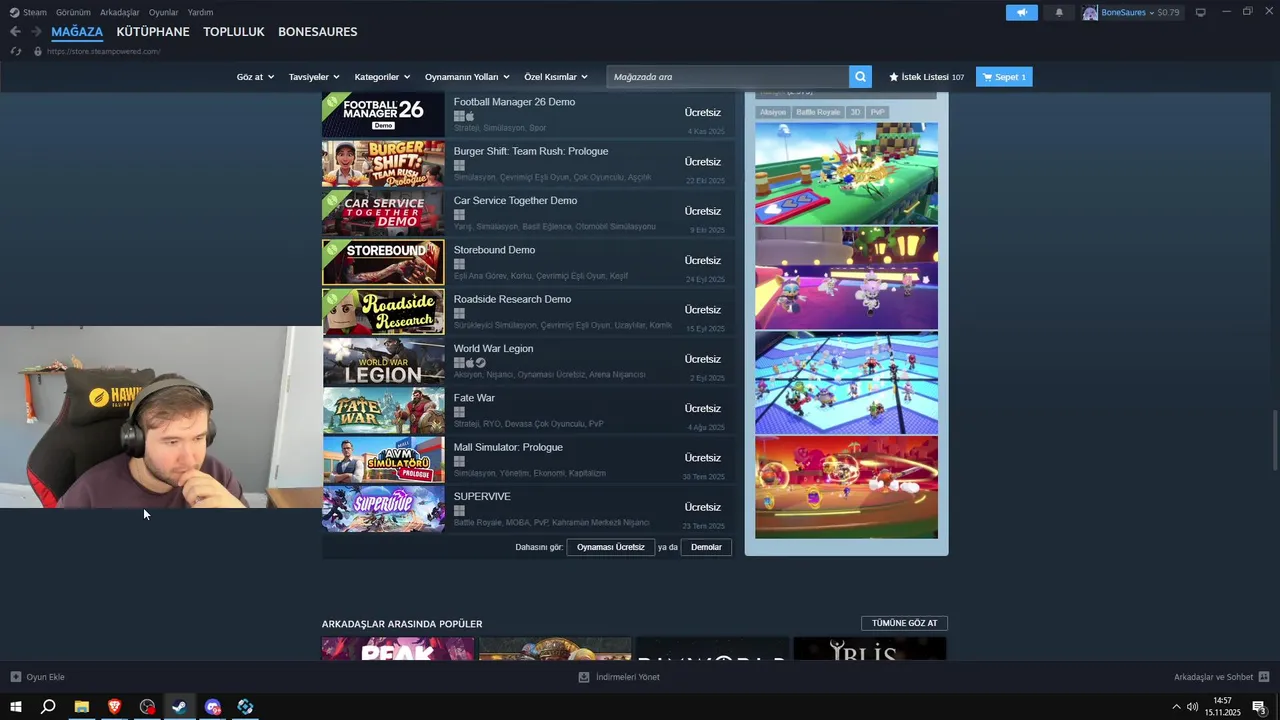Click TÜMÜNE GÖZ AT button
1280x720 pixels.
coord(904,623)
